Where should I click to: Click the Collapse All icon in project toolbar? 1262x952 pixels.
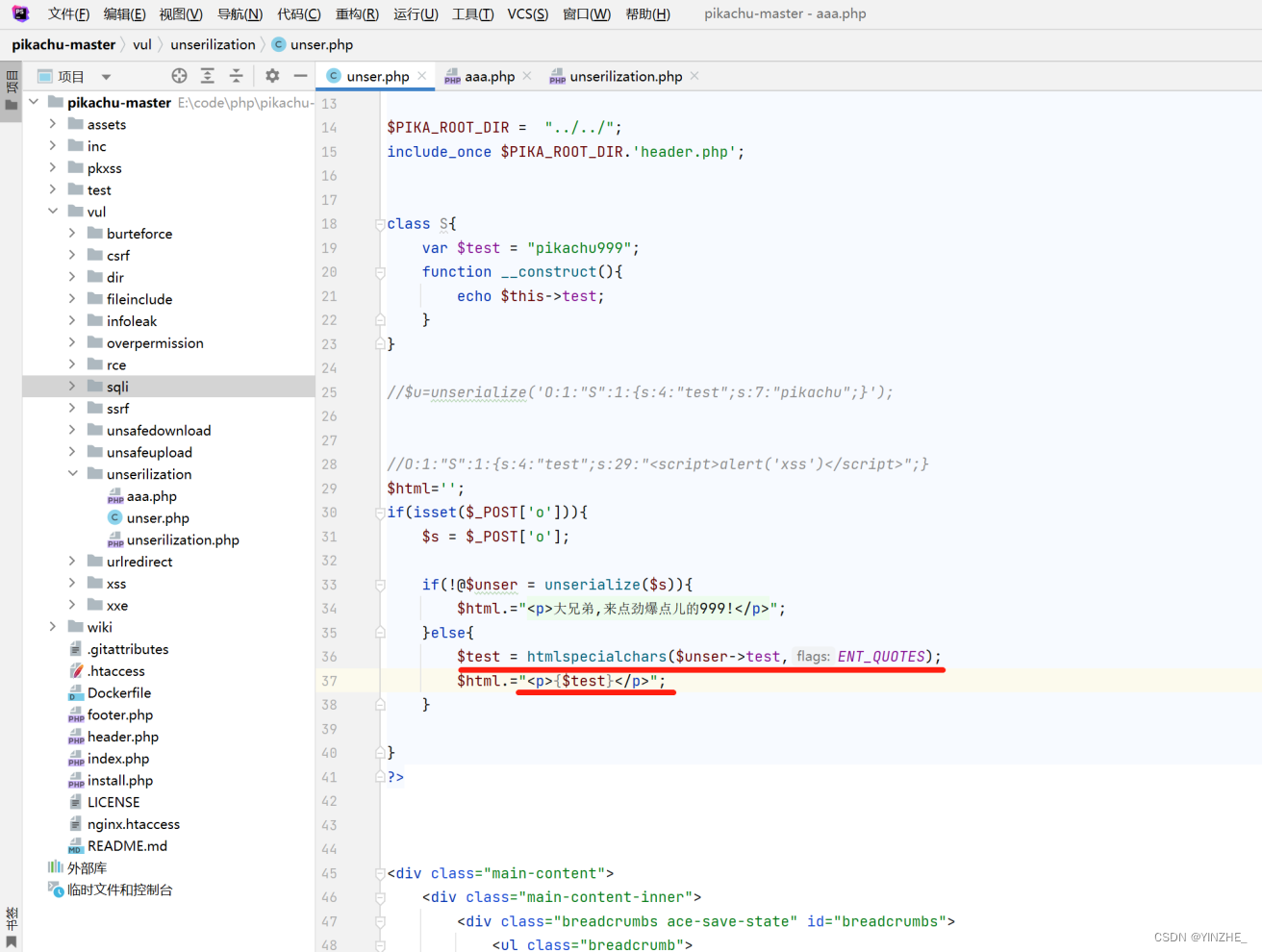[237, 76]
